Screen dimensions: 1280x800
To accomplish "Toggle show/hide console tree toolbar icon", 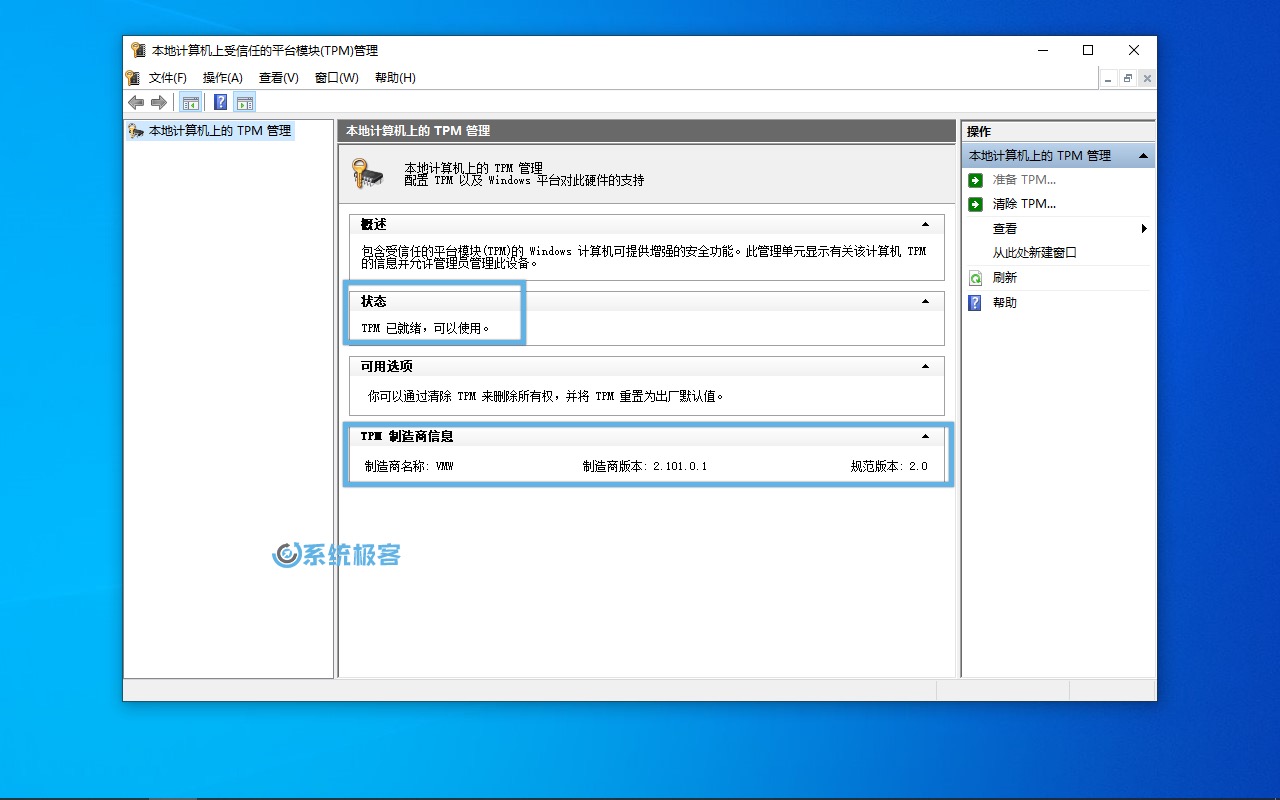I will [x=190, y=102].
